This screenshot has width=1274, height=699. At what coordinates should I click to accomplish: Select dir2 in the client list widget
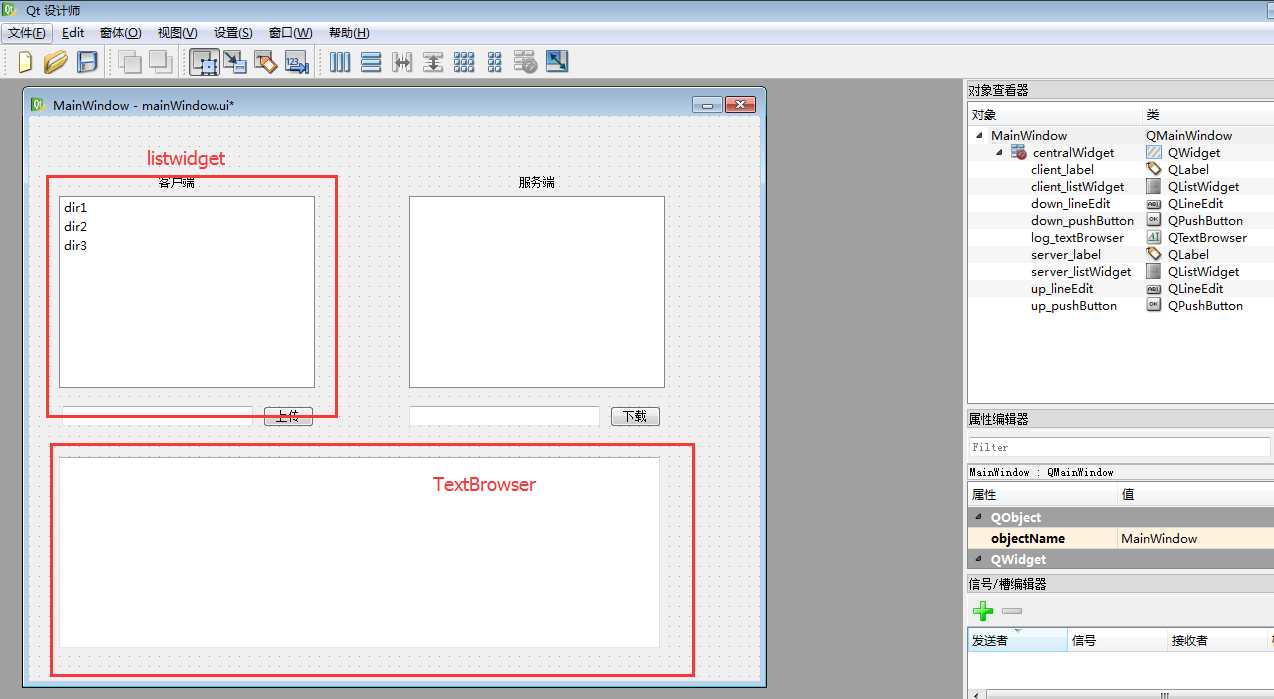(76, 227)
